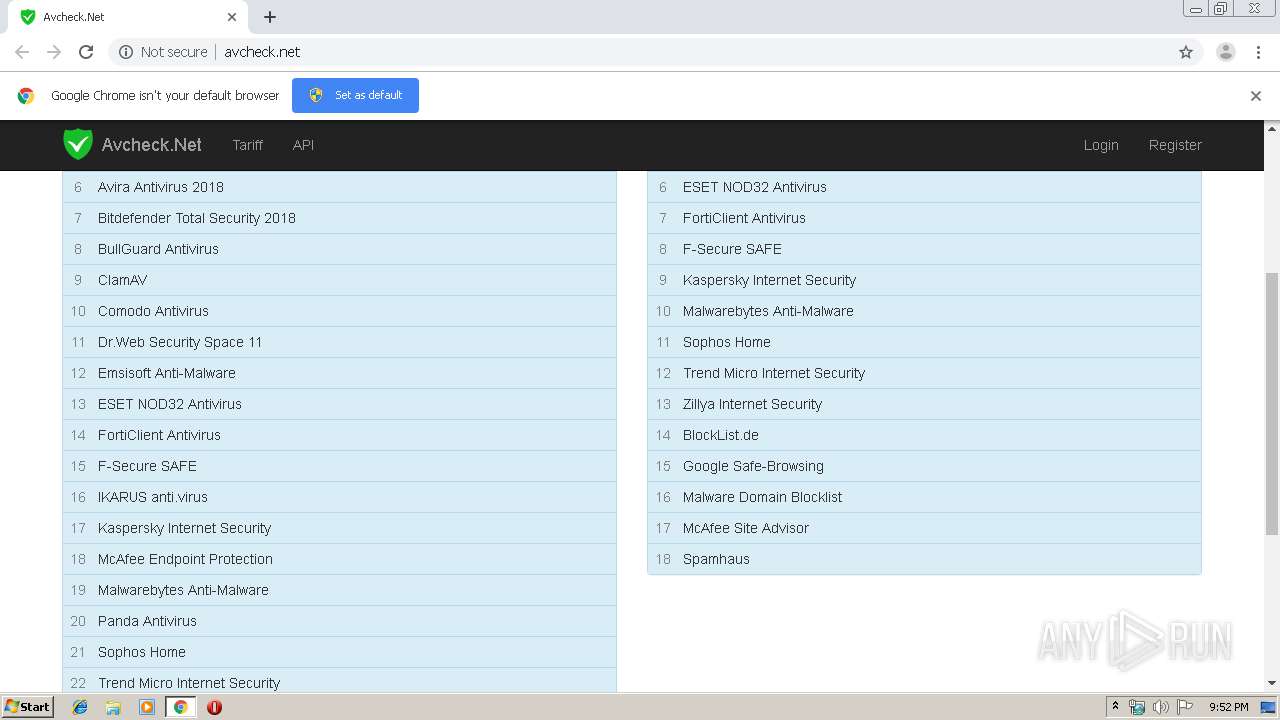Open the Chrome profile avatar
The height and width of the screenshot is (720, 1280).
(1226, 52)
